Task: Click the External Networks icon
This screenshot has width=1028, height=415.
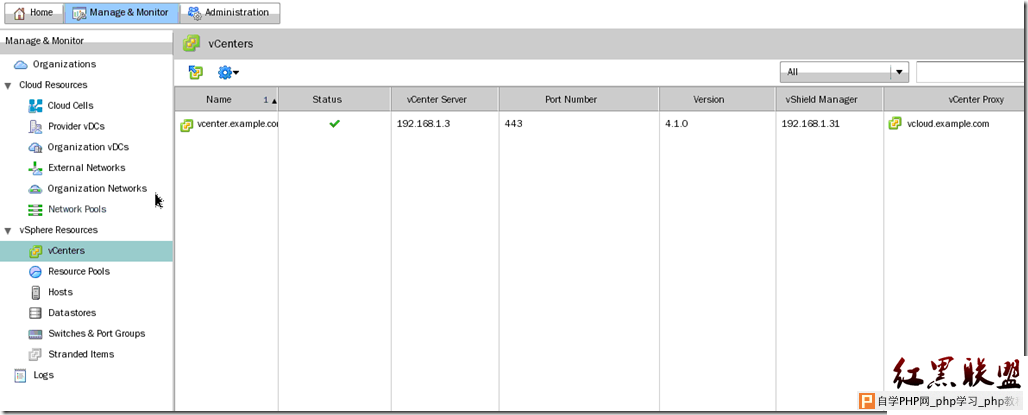Action: point(35,168)
